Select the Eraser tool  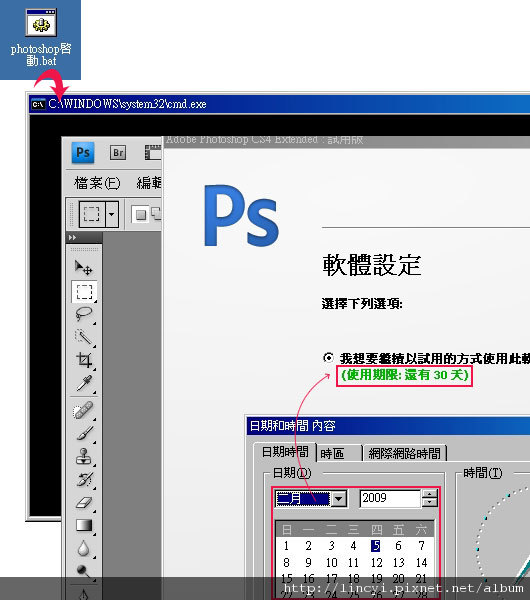tap(84, 502)
